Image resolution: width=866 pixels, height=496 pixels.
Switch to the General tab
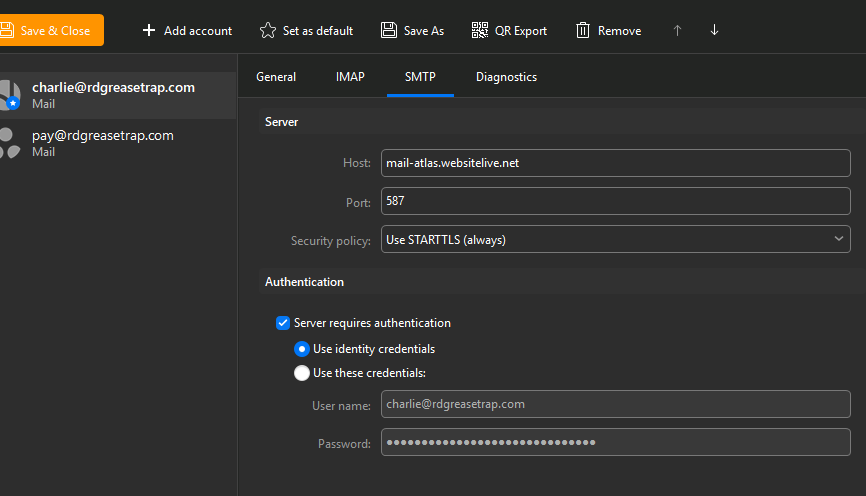(x=276, y=77)
